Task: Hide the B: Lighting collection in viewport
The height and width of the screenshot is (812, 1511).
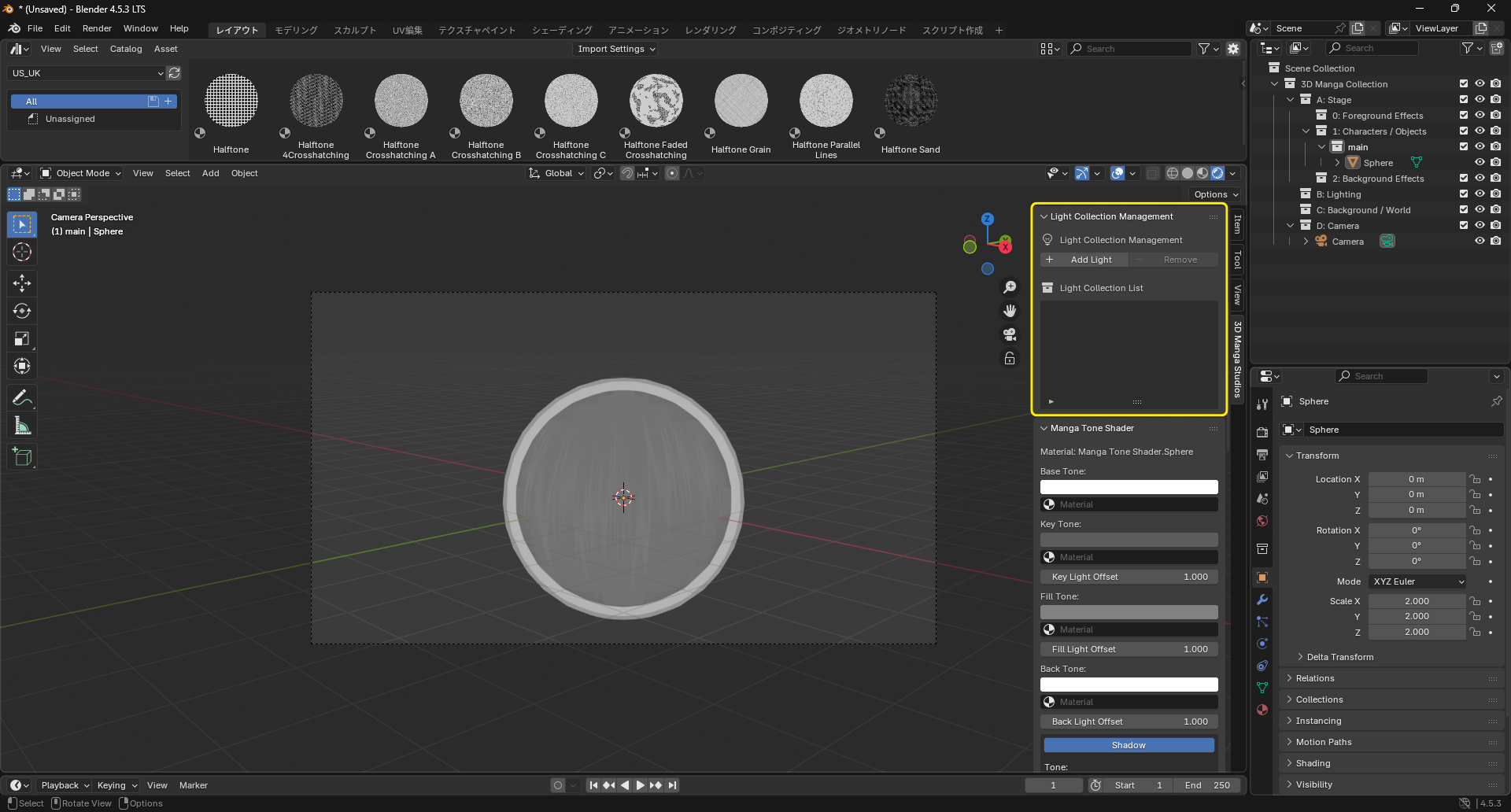Action: (1480, 194)
